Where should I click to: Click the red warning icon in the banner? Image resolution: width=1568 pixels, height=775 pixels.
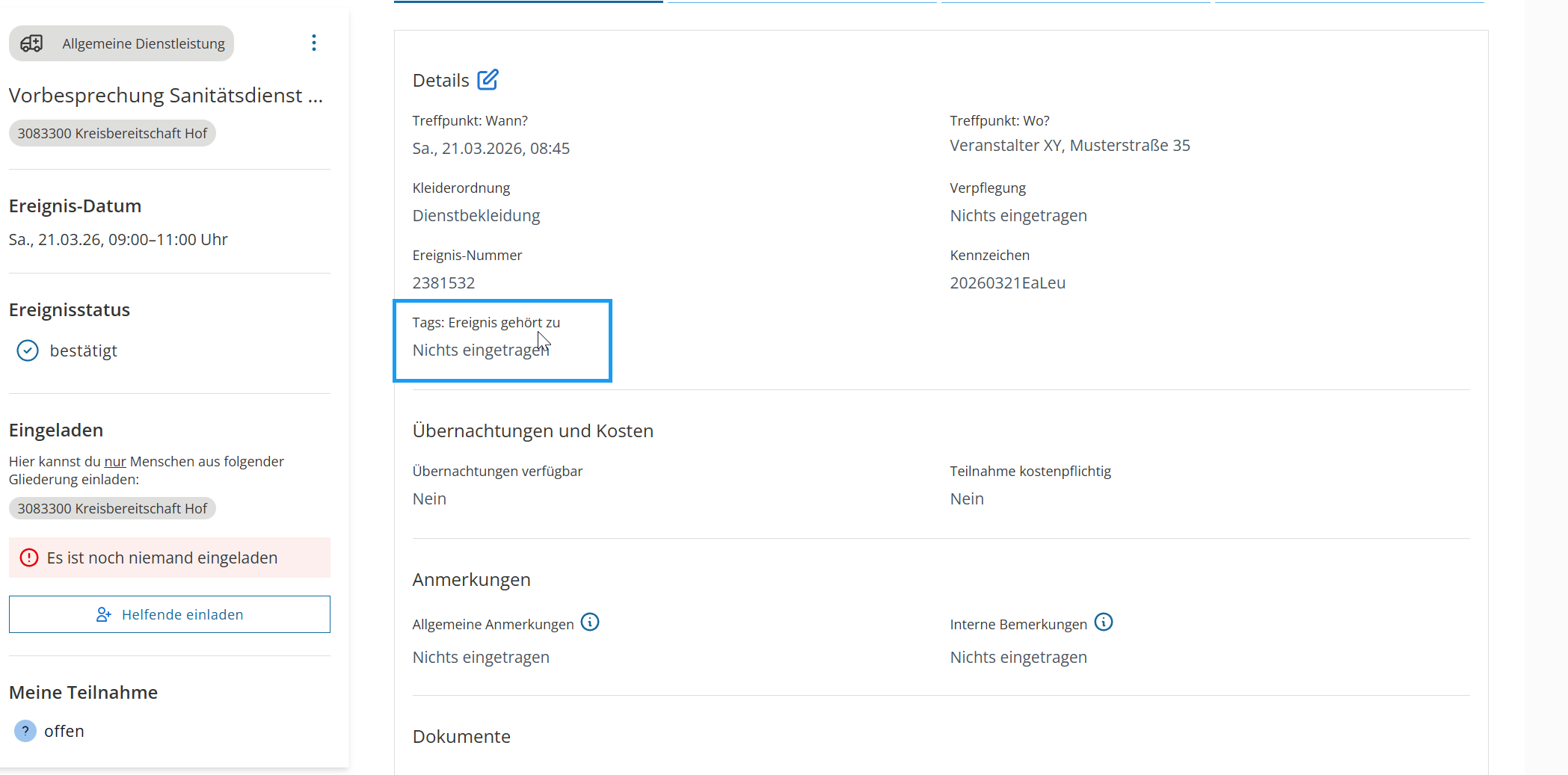[x=29, y=558]
